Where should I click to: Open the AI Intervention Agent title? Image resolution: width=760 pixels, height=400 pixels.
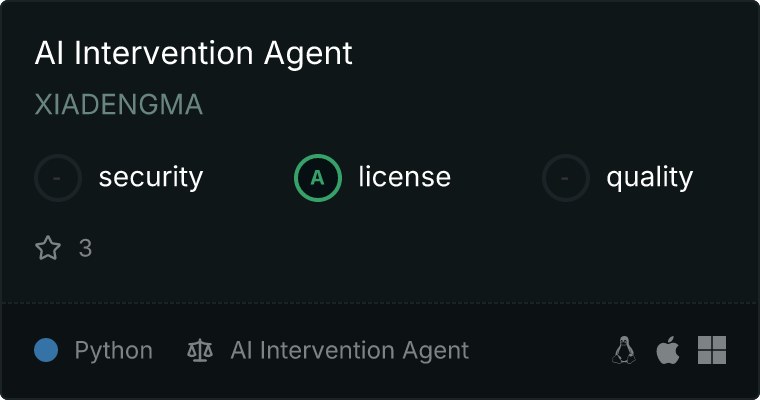(x=193, y=53)
